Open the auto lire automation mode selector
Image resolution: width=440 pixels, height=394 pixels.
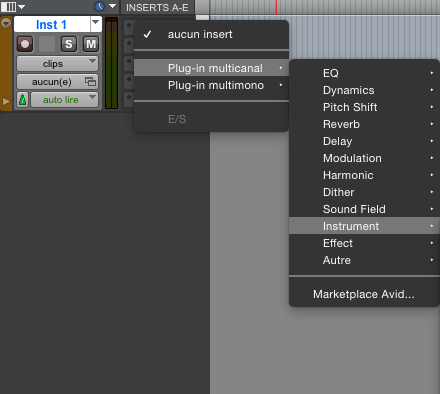(x=65, y=100)
